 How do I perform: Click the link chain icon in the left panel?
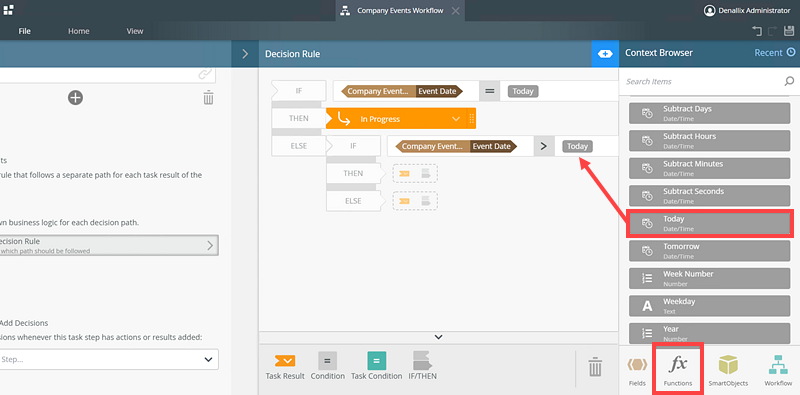pyautogui.click(x=205, y=75)
